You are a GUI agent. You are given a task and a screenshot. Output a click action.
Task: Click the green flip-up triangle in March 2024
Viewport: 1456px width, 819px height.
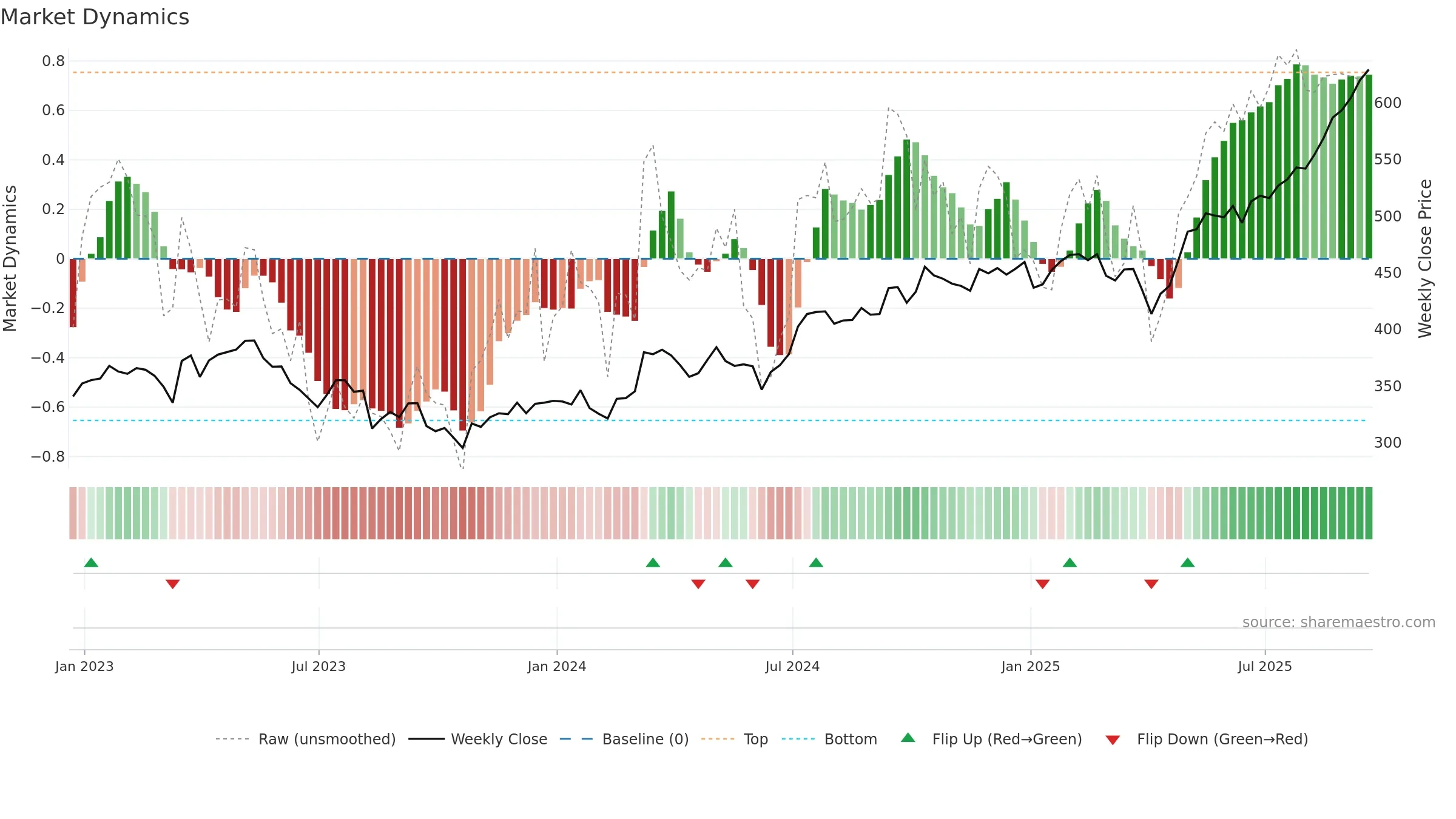(x=653, y=562)
